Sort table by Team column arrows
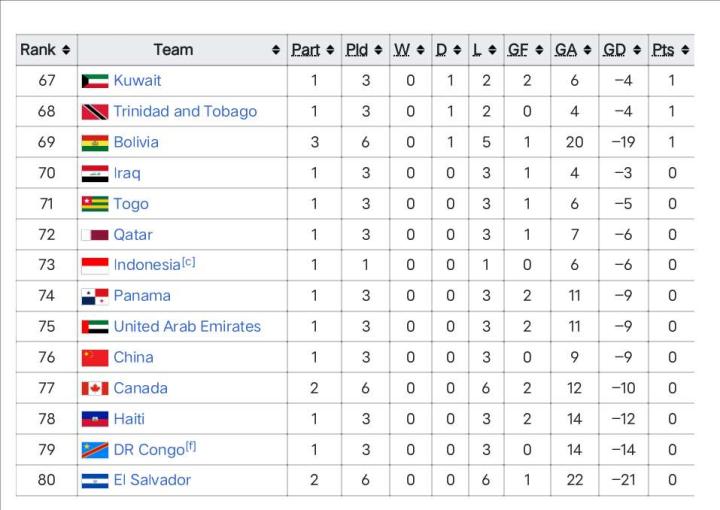The image size is (720, 510). pyautogui.click(x=276, y=50)
